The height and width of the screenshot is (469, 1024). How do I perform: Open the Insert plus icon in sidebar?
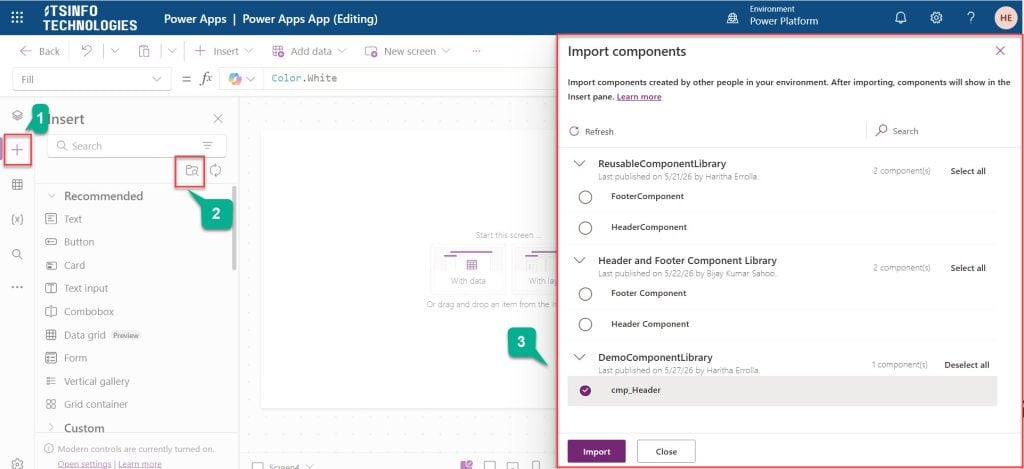(18, 150)
